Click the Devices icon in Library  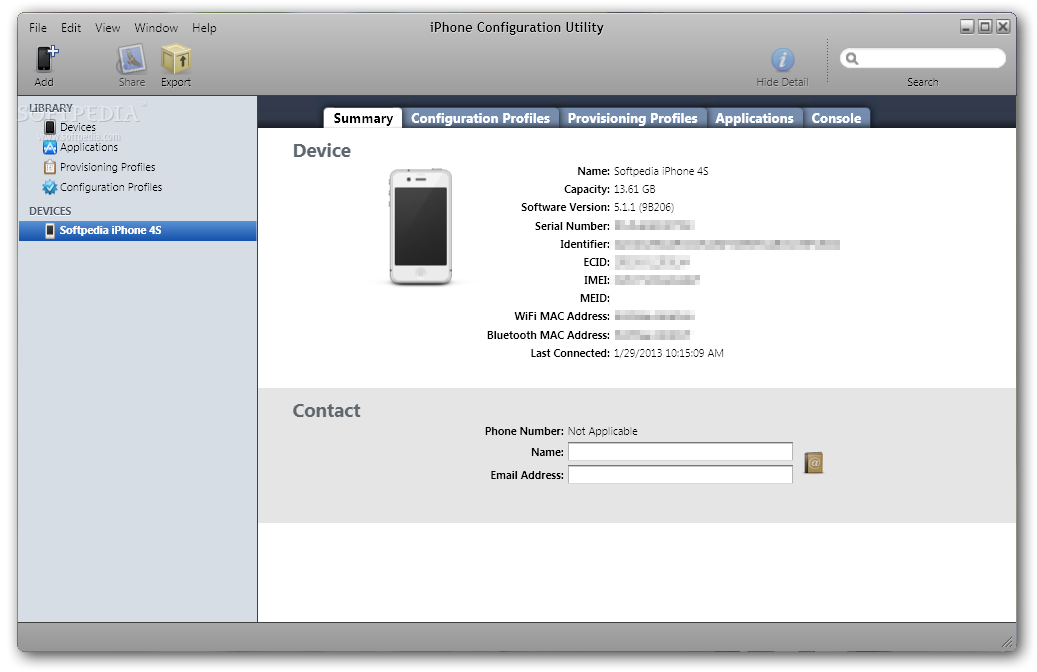50,127
